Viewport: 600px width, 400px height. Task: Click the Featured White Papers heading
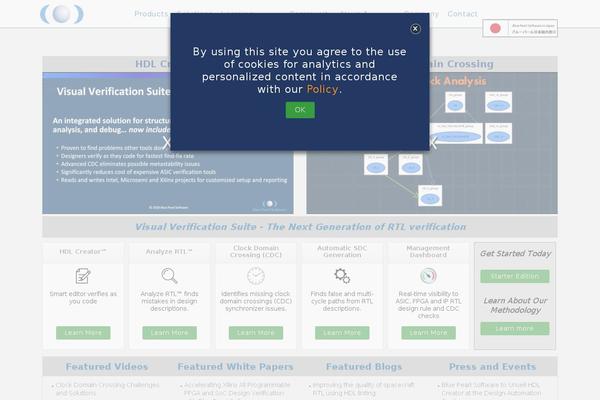pos(235,367)
